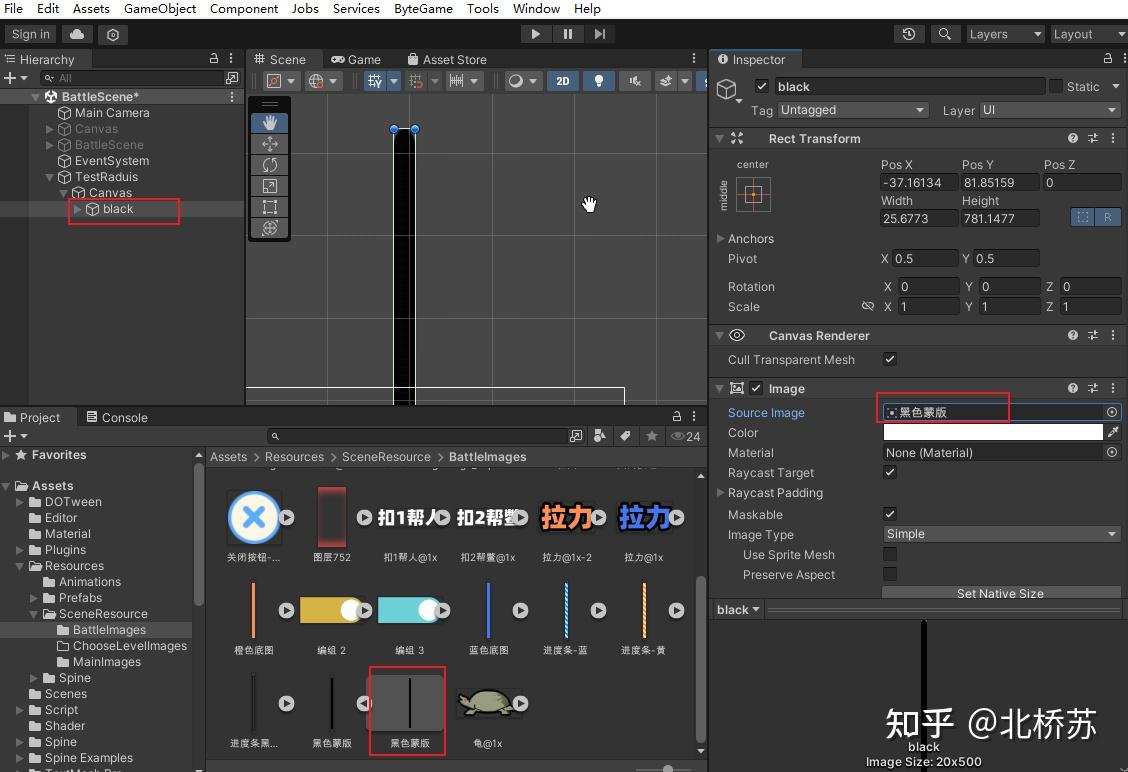Screen dimensions: 1128x772
Task: Click the Play button
Action: point(535,34)
